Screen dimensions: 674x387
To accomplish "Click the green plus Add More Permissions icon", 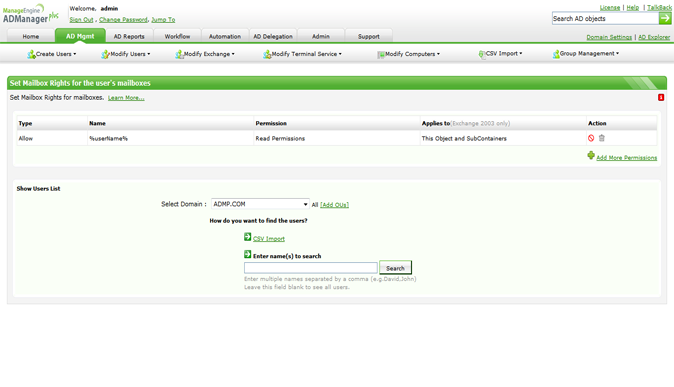I will point(591,156).
